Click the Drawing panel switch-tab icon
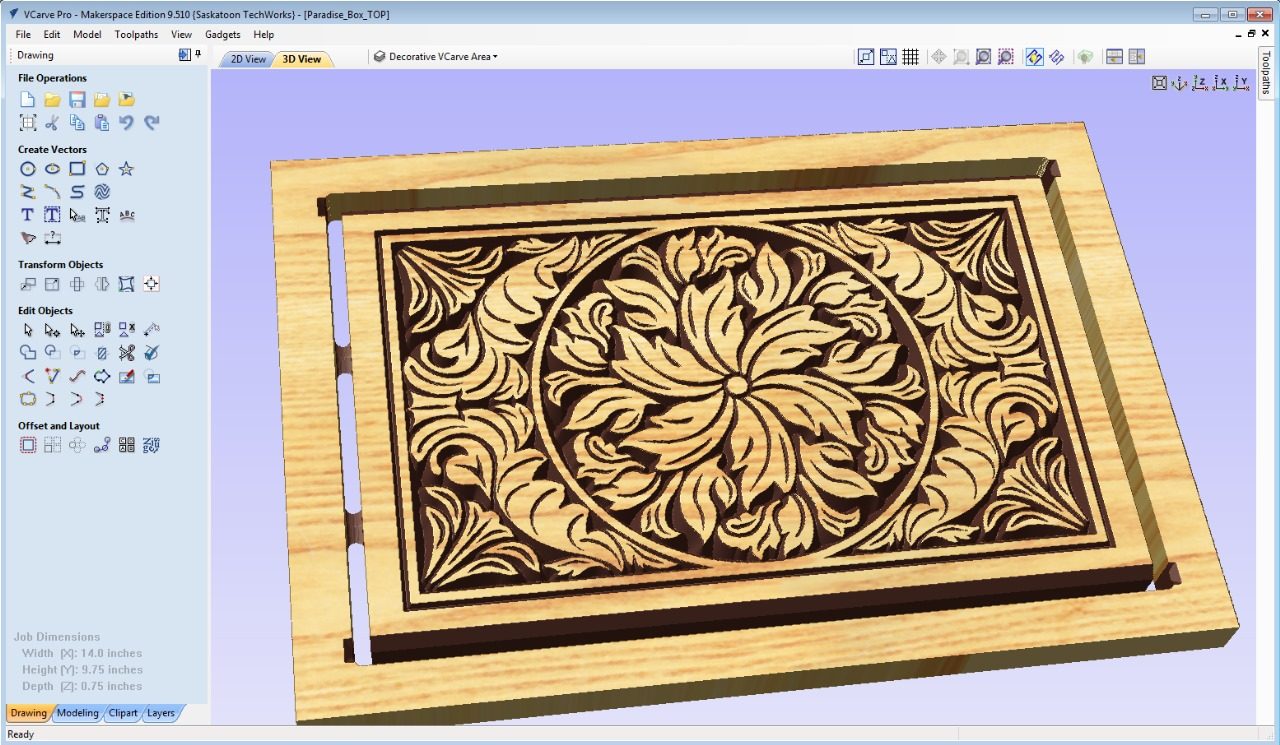The image size is (1280, 745). tap(184, 55)
